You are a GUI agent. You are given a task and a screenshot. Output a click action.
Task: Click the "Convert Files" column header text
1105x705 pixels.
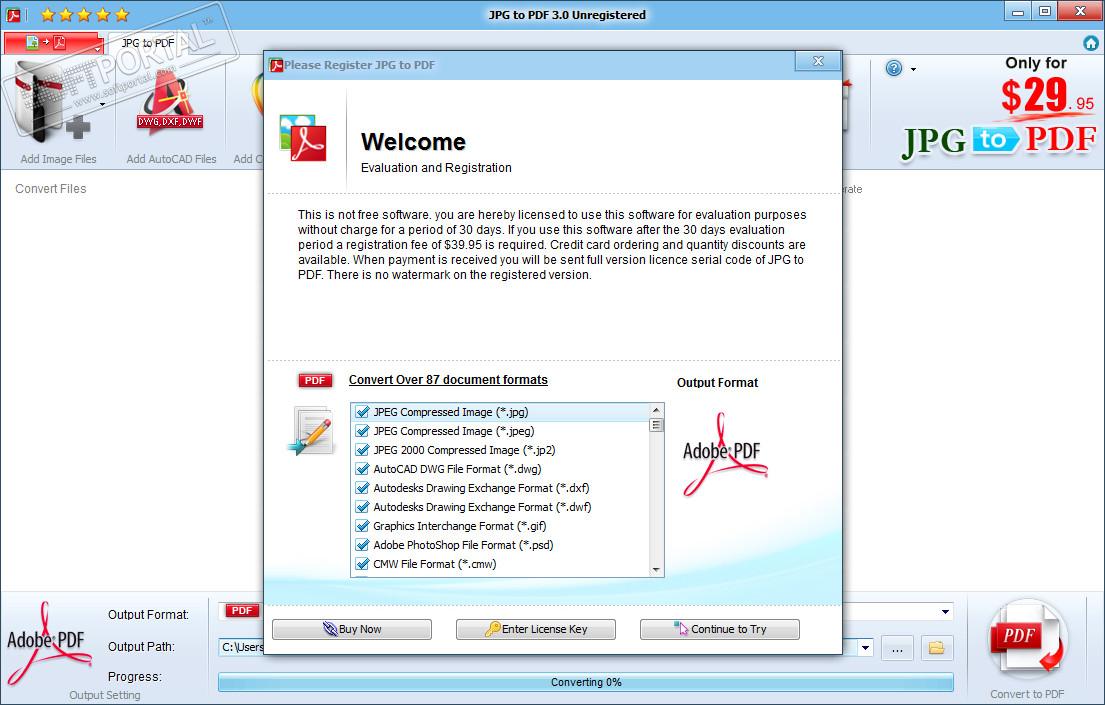click(51, 189)
